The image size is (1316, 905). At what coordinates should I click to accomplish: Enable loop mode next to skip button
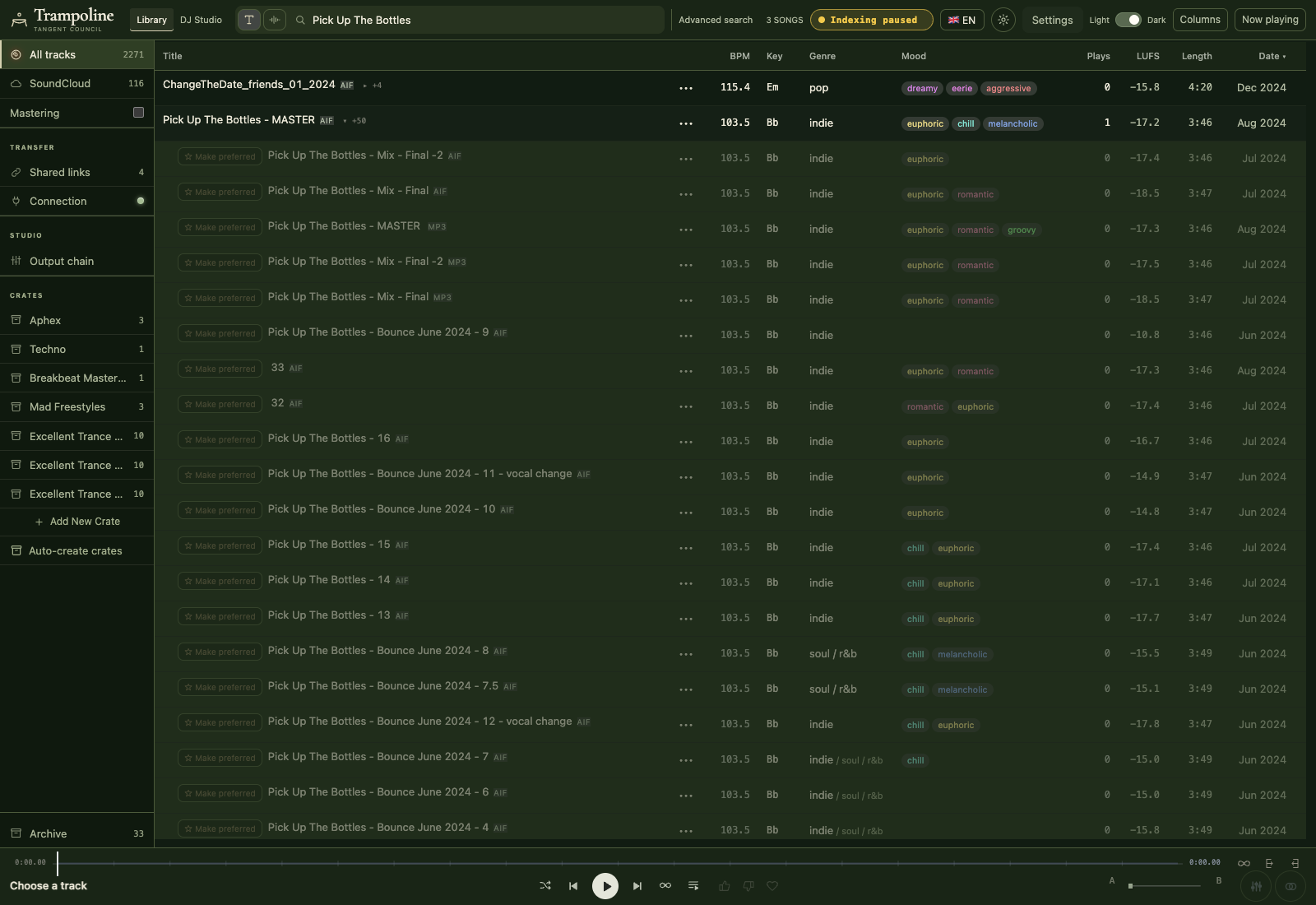(x=665, y=886)
